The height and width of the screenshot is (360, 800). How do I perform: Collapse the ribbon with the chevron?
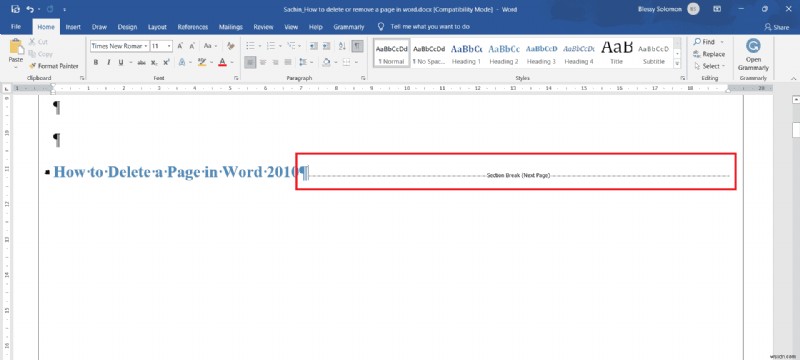(x=793, y=79)
